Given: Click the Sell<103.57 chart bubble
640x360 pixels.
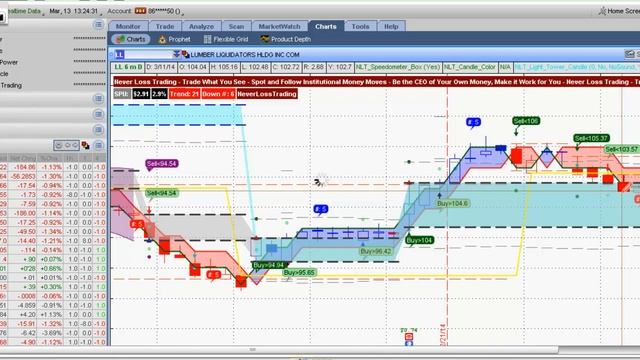Looking at the screenshot, I should pyautogui.click(x=621, y=149).
